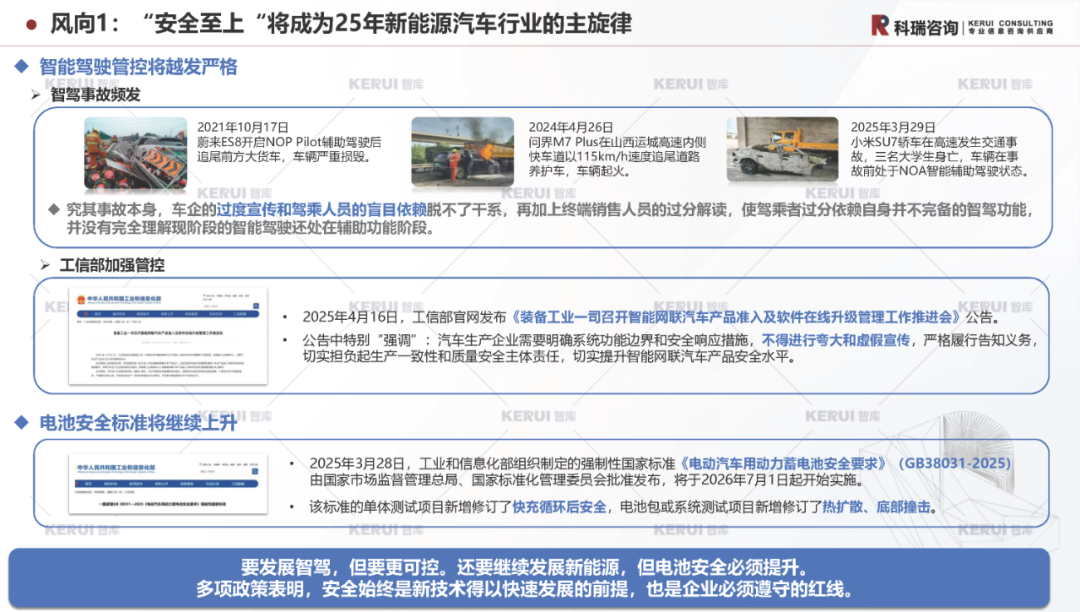Select the date 2024年4月26日

570,127
